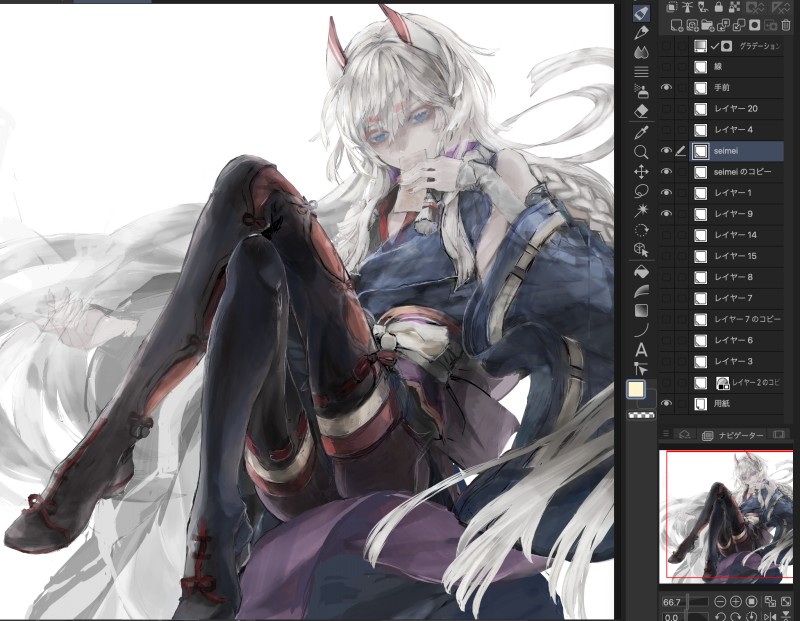Click the Lock transparent pixels icon
Viewport: 800px width, 621px height.
(734, 7)
